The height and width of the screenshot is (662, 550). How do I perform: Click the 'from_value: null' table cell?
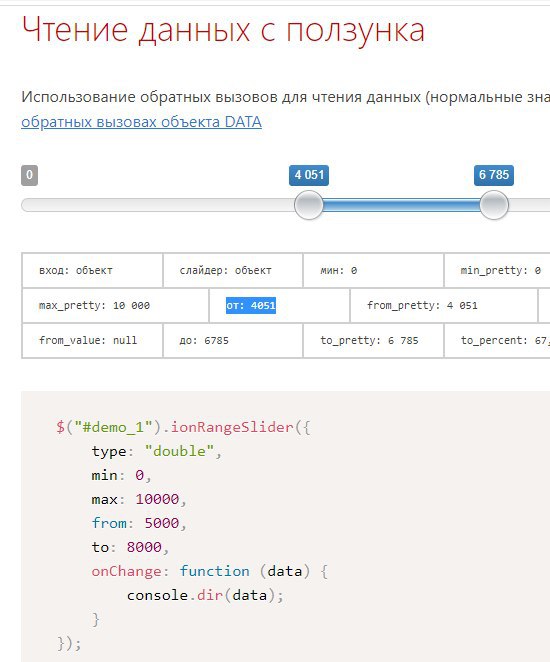[92, 340]
